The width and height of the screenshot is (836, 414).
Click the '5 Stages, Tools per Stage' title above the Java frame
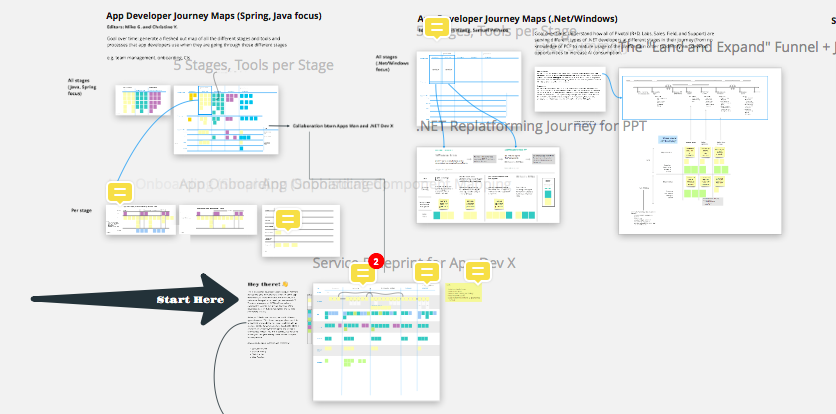253,65
